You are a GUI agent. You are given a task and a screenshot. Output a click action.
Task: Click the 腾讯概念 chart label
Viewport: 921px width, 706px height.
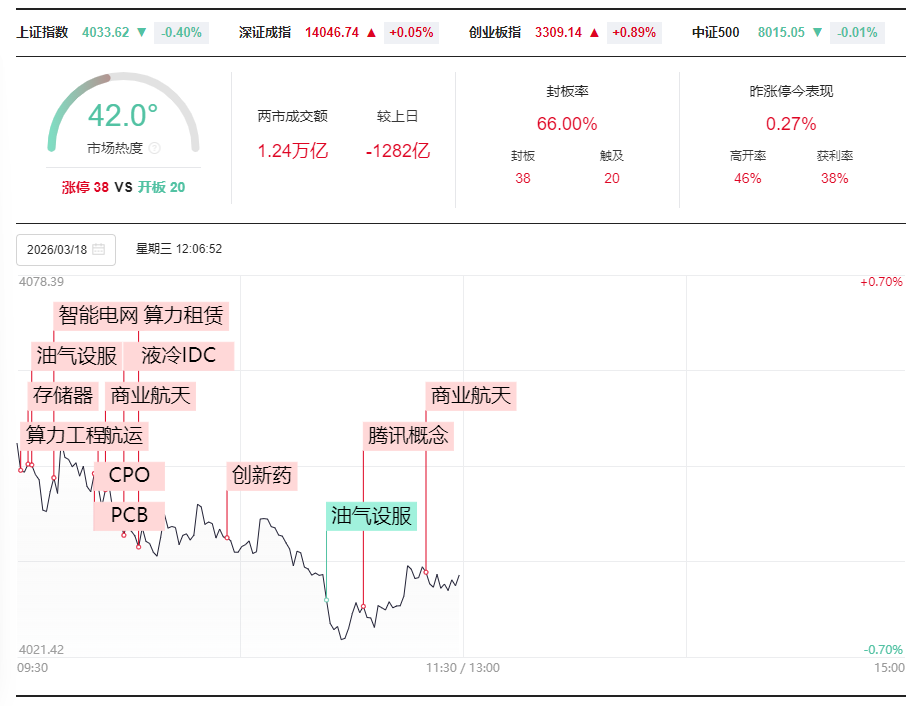pyautogui.click(x=408, y=435)
